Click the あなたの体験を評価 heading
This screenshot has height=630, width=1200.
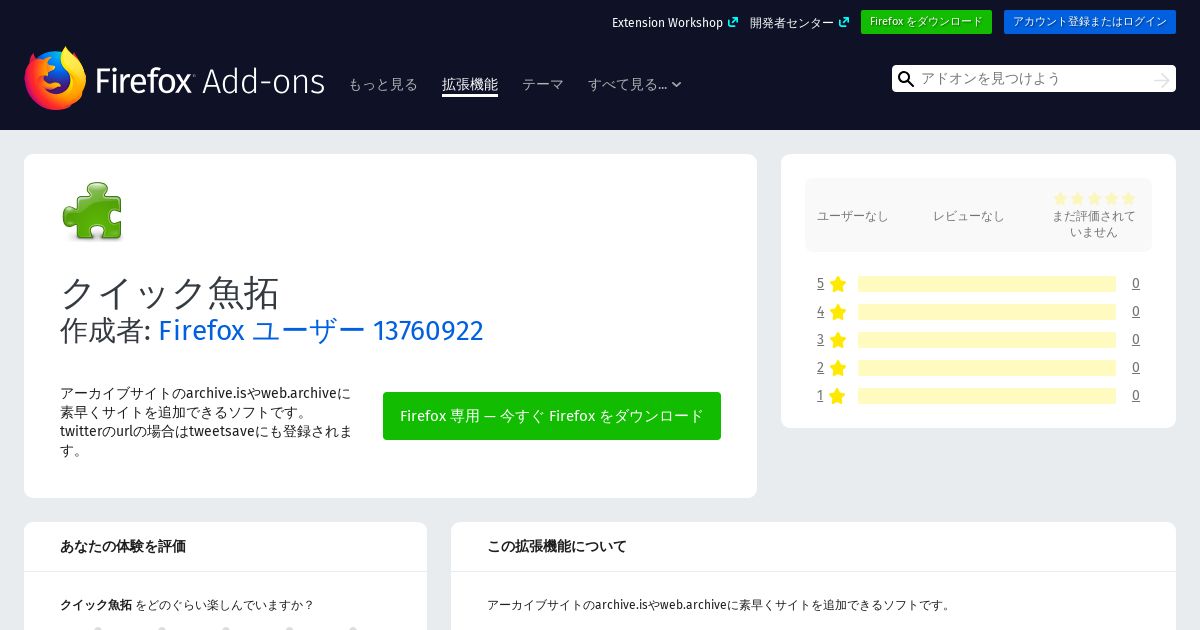(x=123, y=546)
